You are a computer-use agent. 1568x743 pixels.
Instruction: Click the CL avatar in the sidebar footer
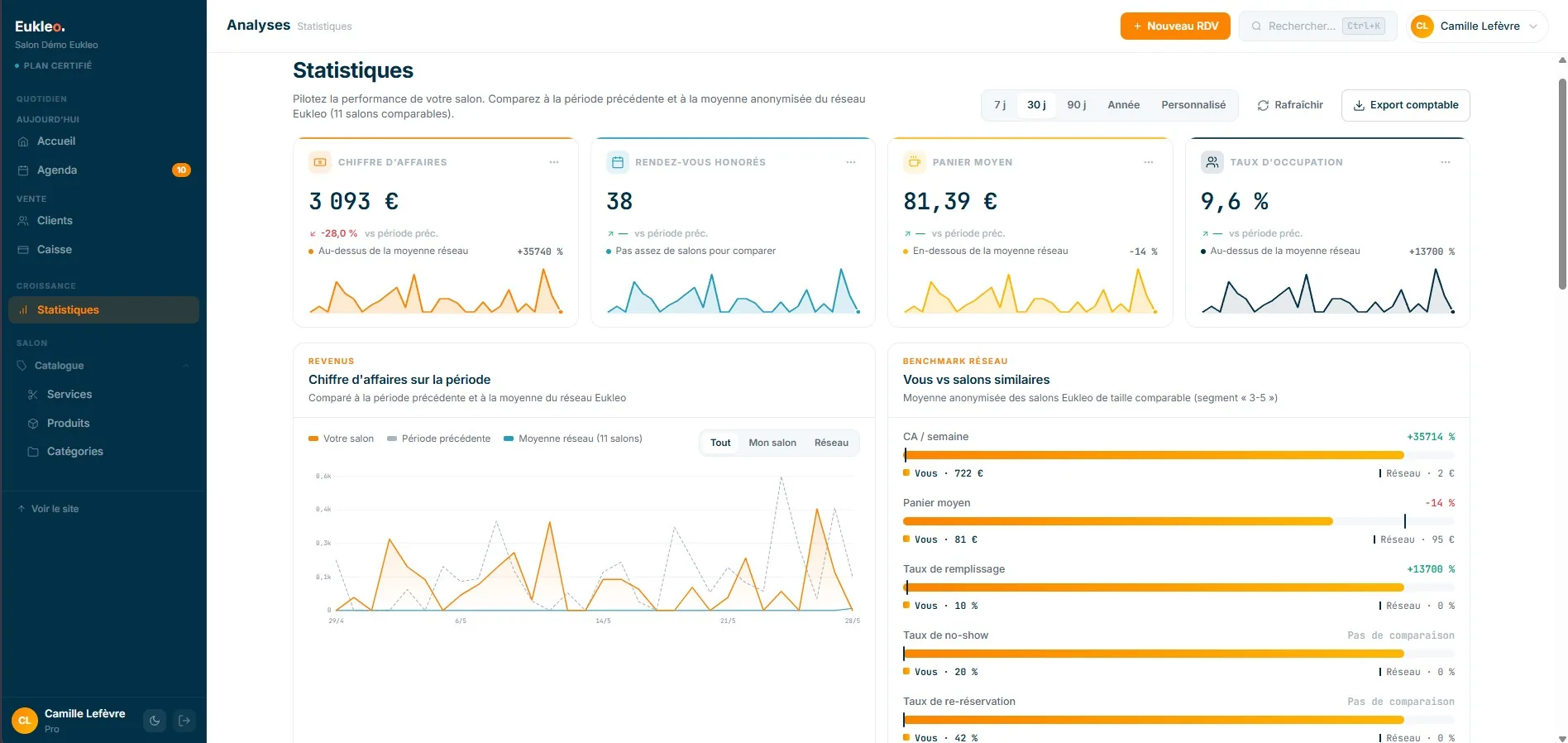point(25,721)
